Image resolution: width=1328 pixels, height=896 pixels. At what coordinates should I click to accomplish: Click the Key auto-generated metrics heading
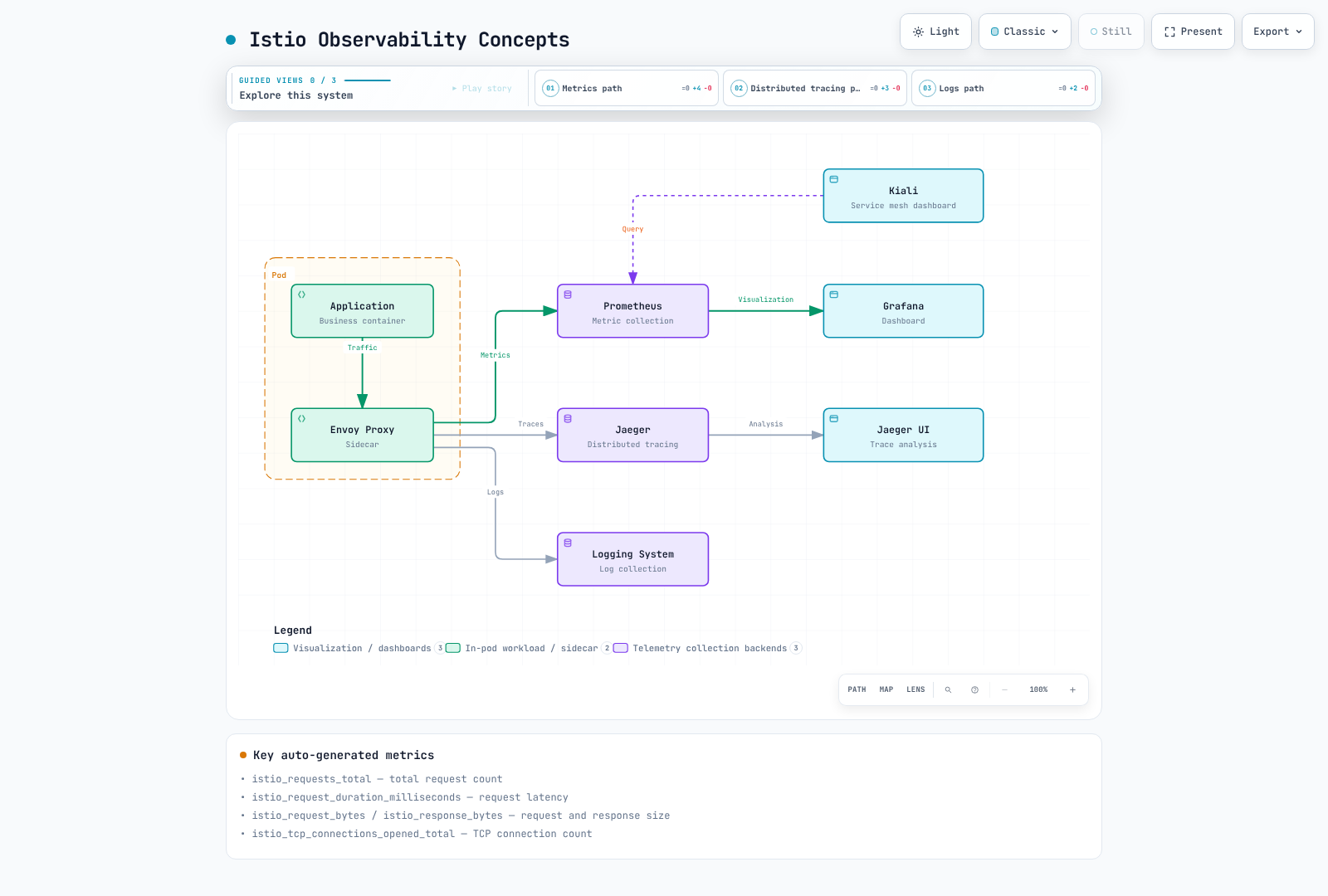tap(344, 755)
